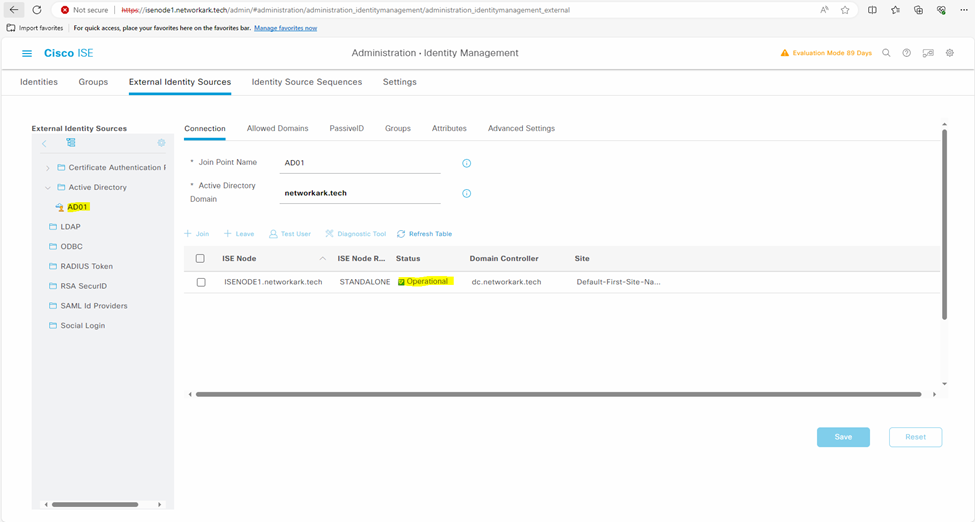Click the tree view icon in sidebar
Viewport: 975px width, 522px height.
[71, 143]
